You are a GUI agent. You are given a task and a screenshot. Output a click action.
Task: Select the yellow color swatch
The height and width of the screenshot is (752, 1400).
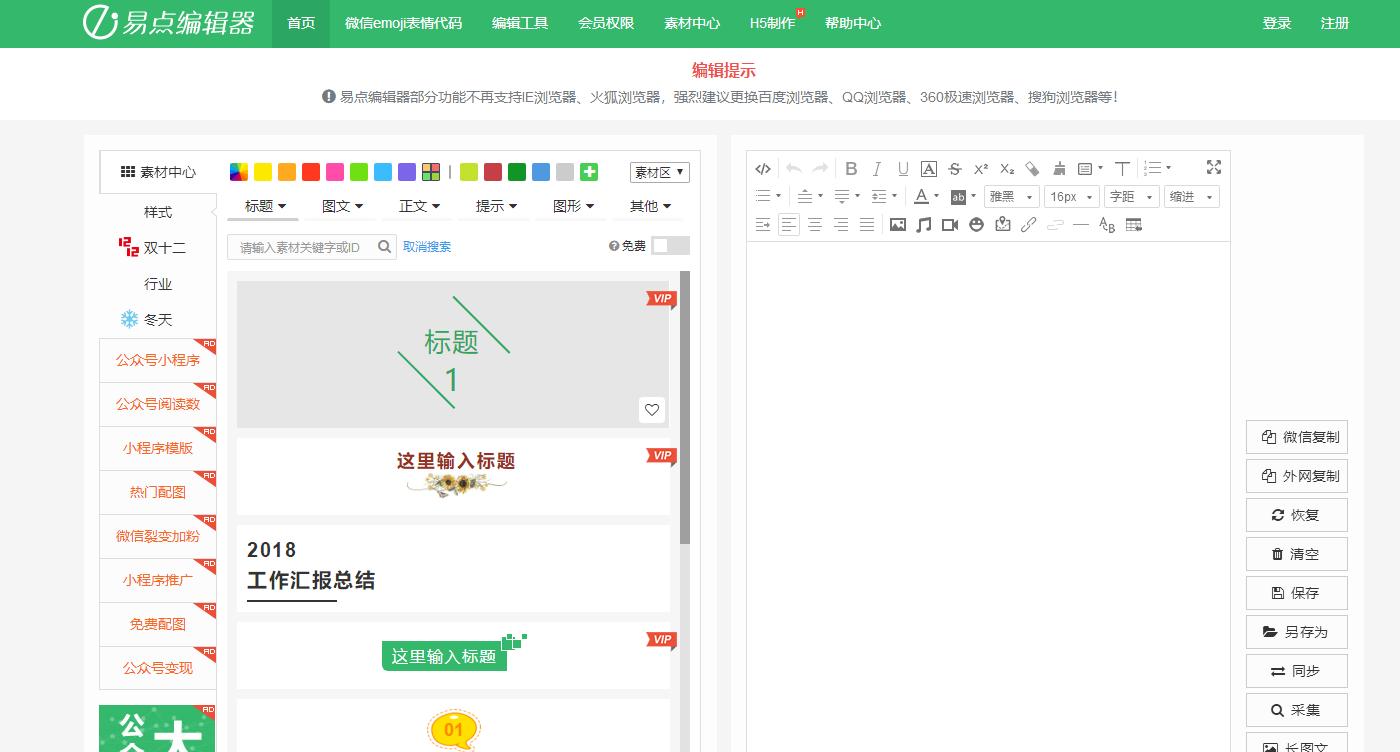(262, 172)
